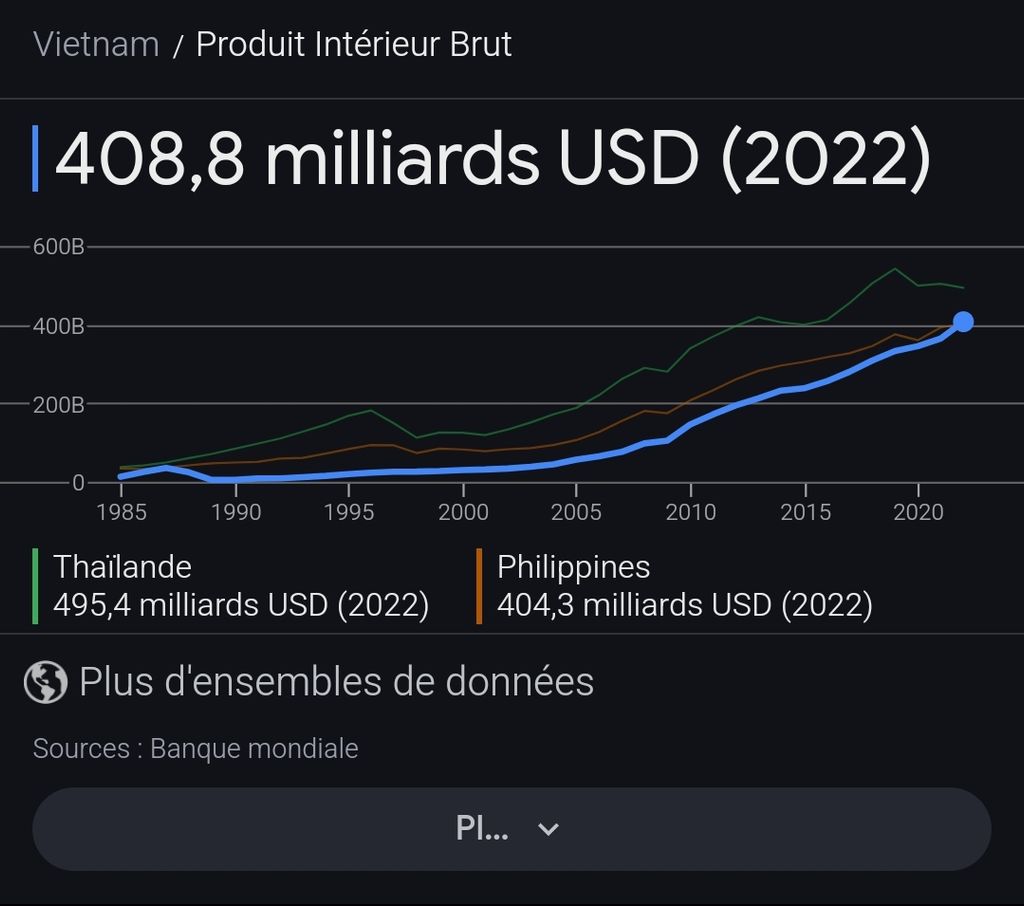Click the 400B label on y-axis
Image resolution: width=1024 pixels, height=906 pixels.
[58, 326]
